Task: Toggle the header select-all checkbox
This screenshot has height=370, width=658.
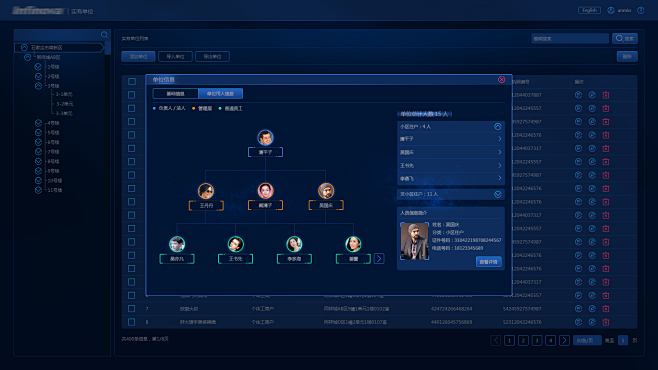Action: [132, 81]
